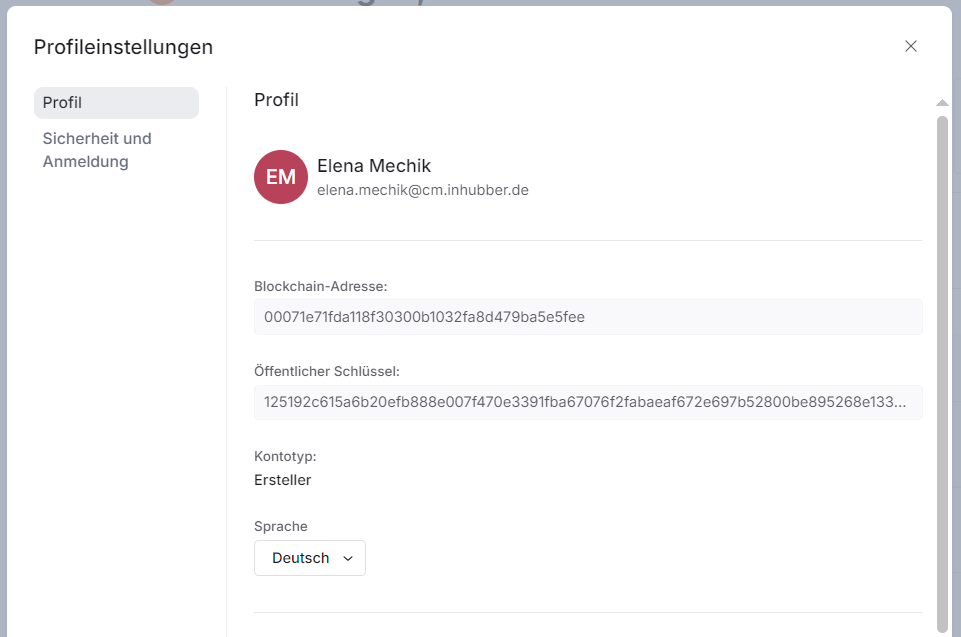The image size is (961, 637).
Task: Select the Profil sidebar tab
Action: click(116, 103)
